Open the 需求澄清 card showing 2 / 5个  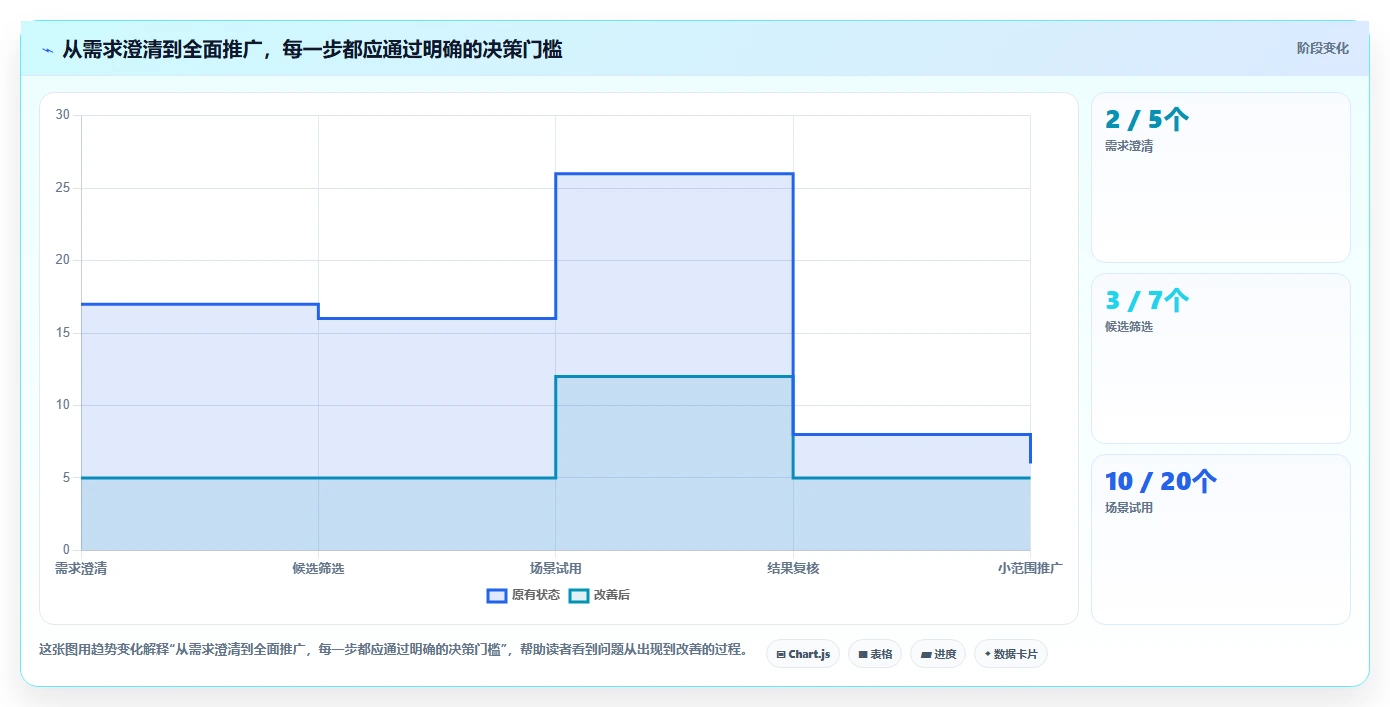[x=1221, y=178]
